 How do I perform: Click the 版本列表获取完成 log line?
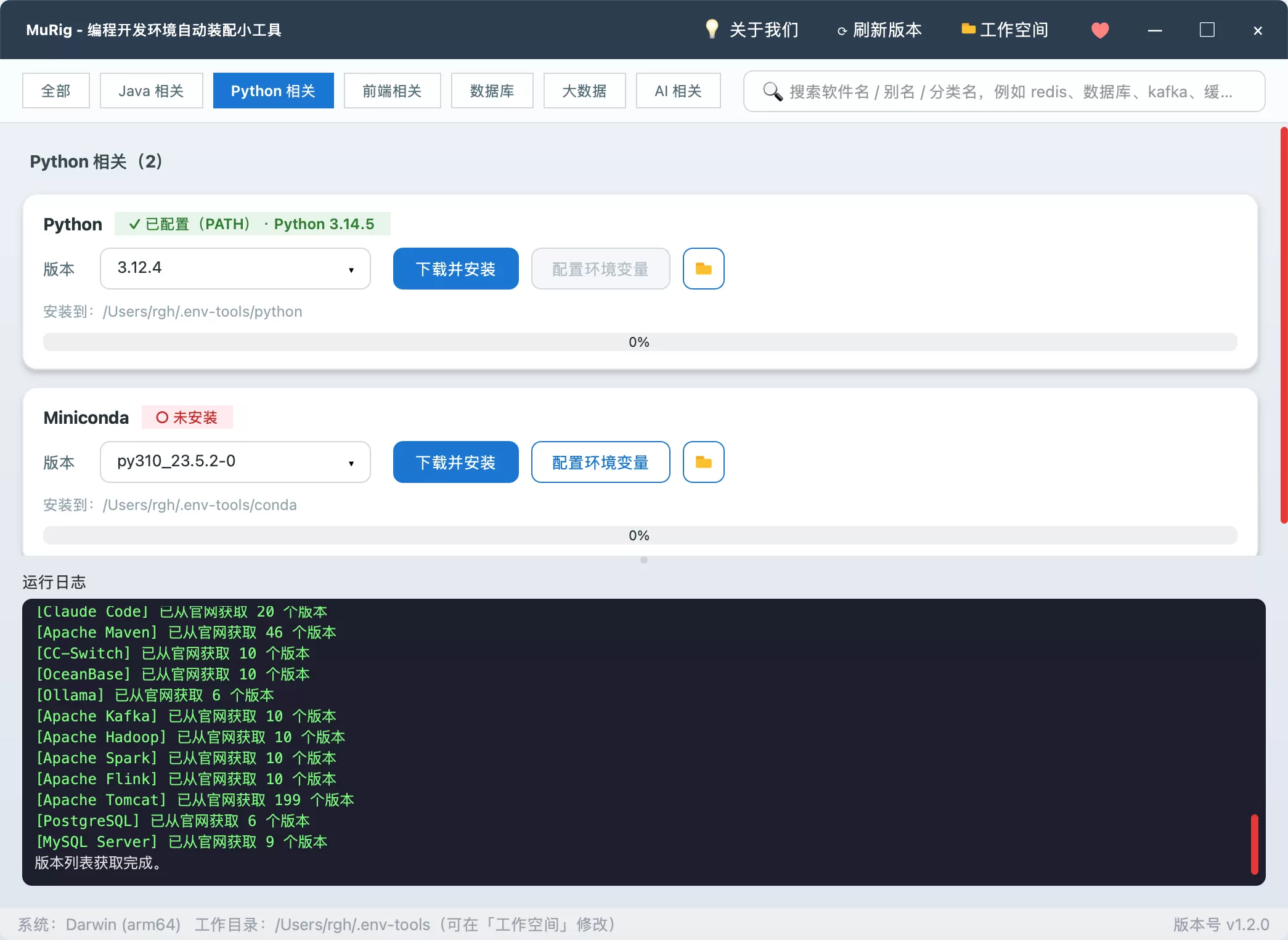point(98,862)
